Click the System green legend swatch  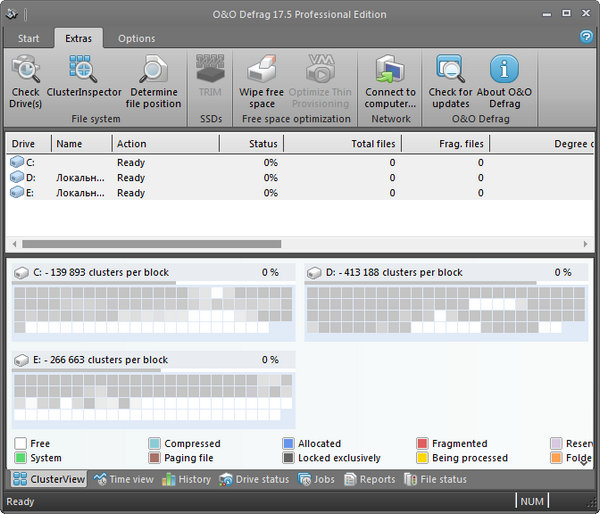(x=20, y=458)
